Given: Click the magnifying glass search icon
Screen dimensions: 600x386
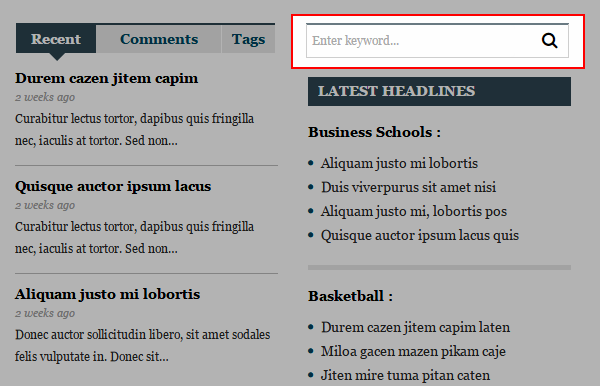Looking at the screenshot, I should [x=549, y=41].
